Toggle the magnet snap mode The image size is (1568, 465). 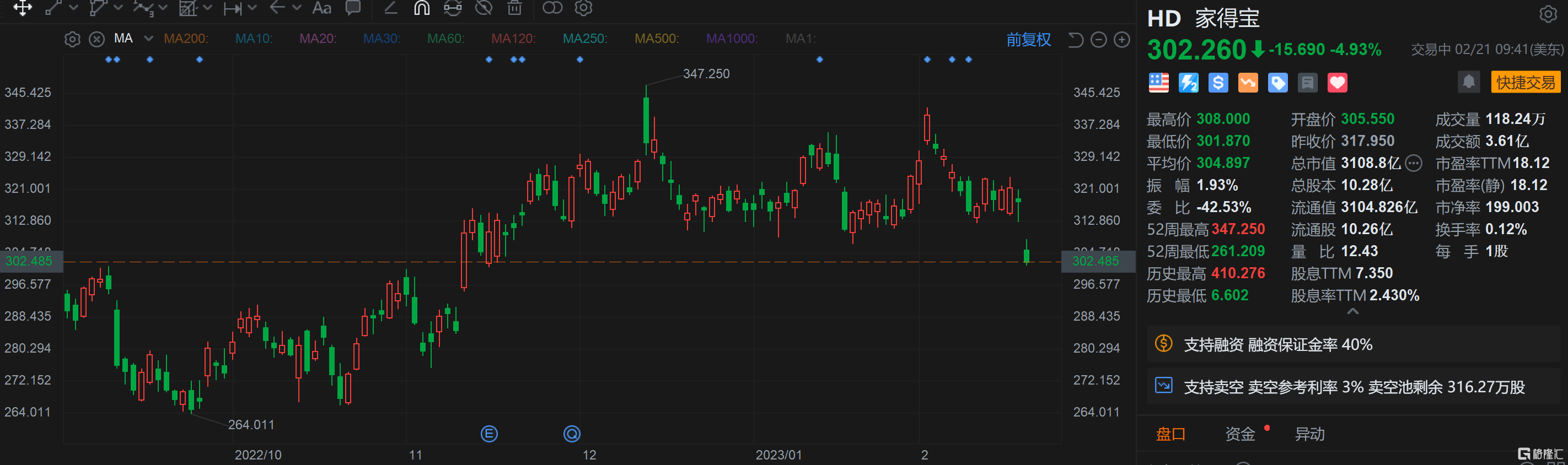[422, 8]
